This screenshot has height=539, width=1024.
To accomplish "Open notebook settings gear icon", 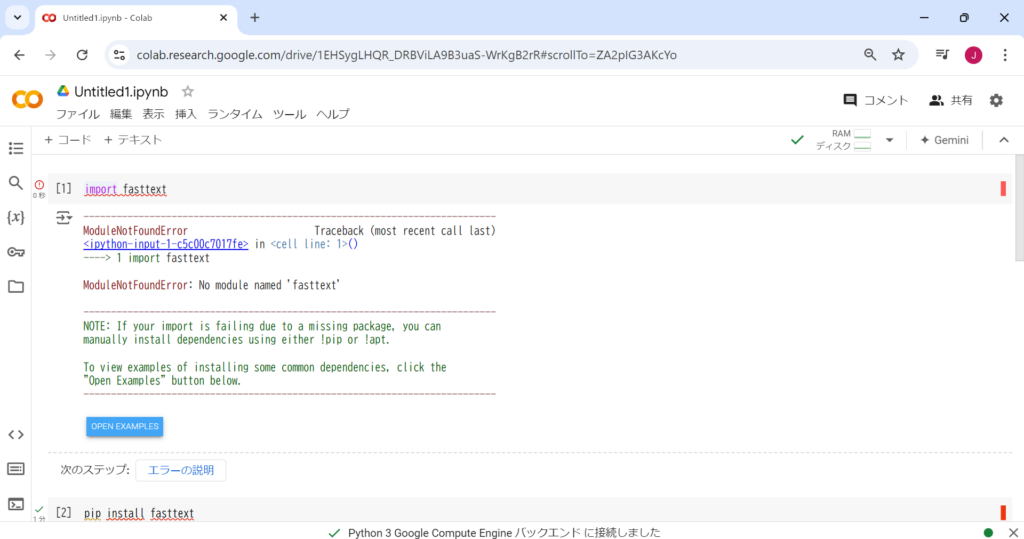I will click(996, 100).
